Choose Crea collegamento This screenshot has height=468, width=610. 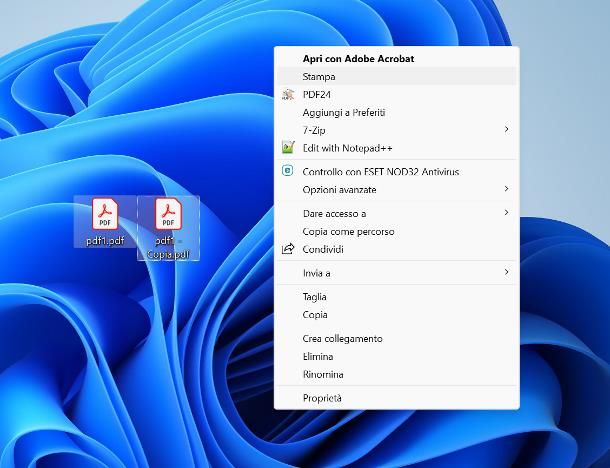[x=342, y=339]
